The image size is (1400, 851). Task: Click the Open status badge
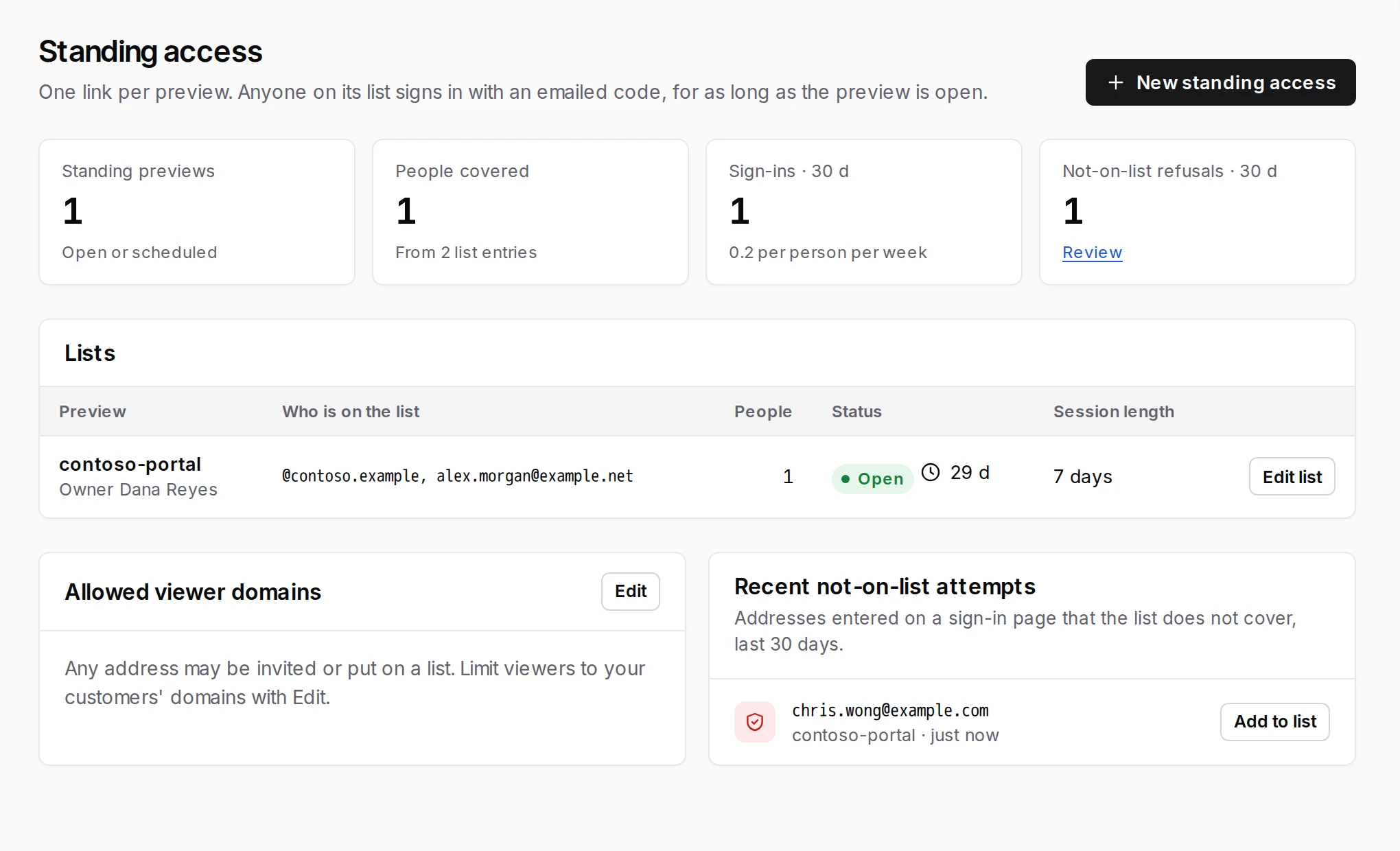coord(872,478)
